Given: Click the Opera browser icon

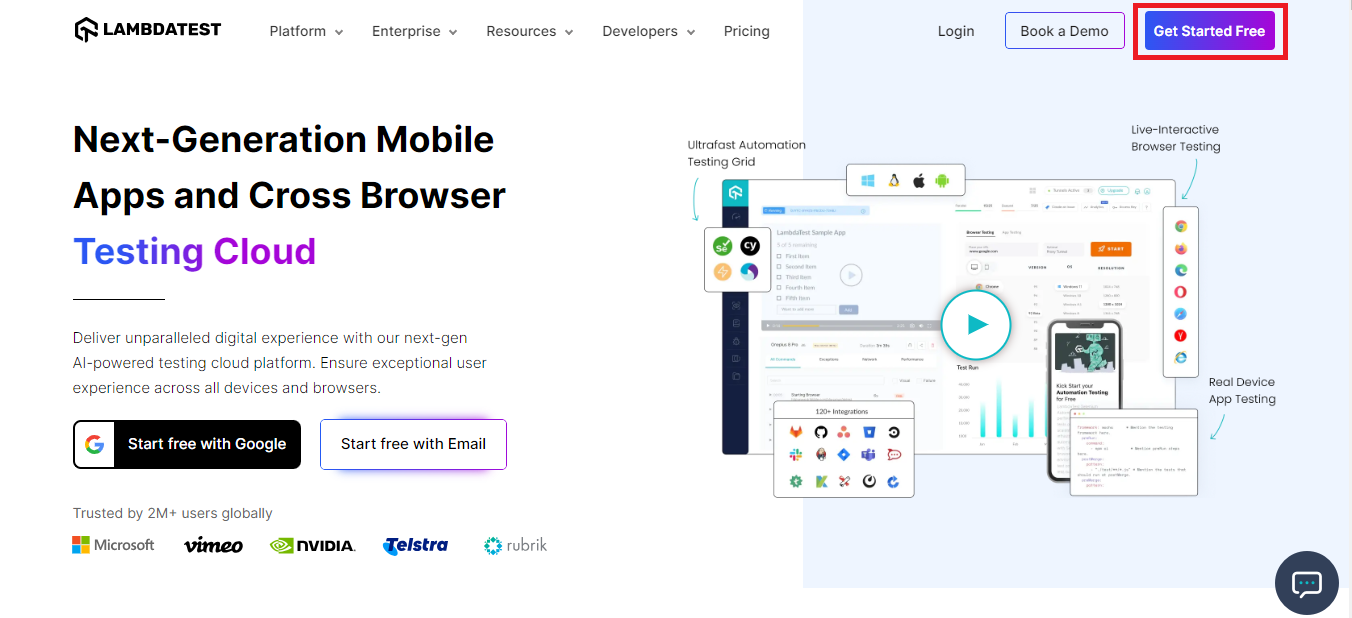Looking at the screenshot, I should [1181, 292].
